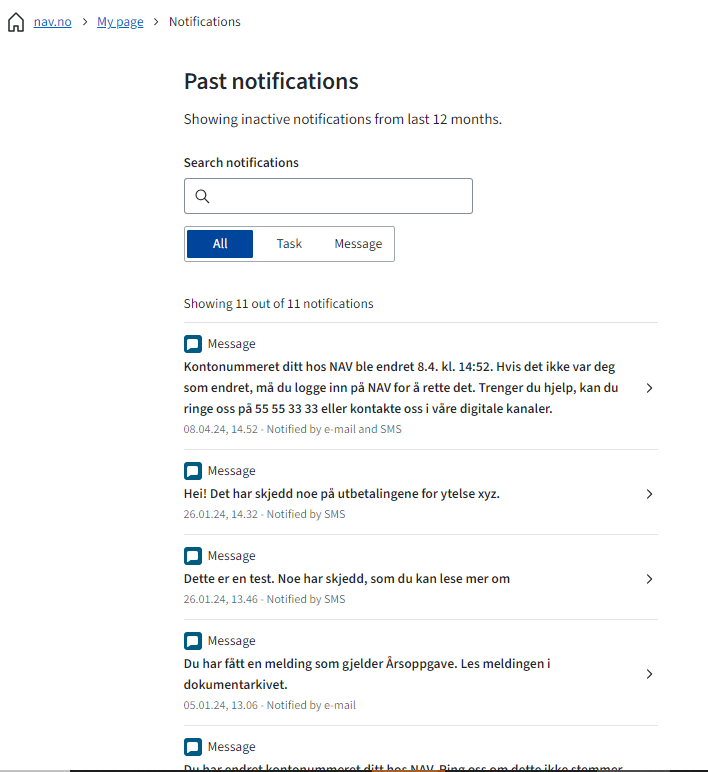Viewport: 708px width, 772px height.
Task: Click message icon of last partially visible notification
Action: coord(193,747)
